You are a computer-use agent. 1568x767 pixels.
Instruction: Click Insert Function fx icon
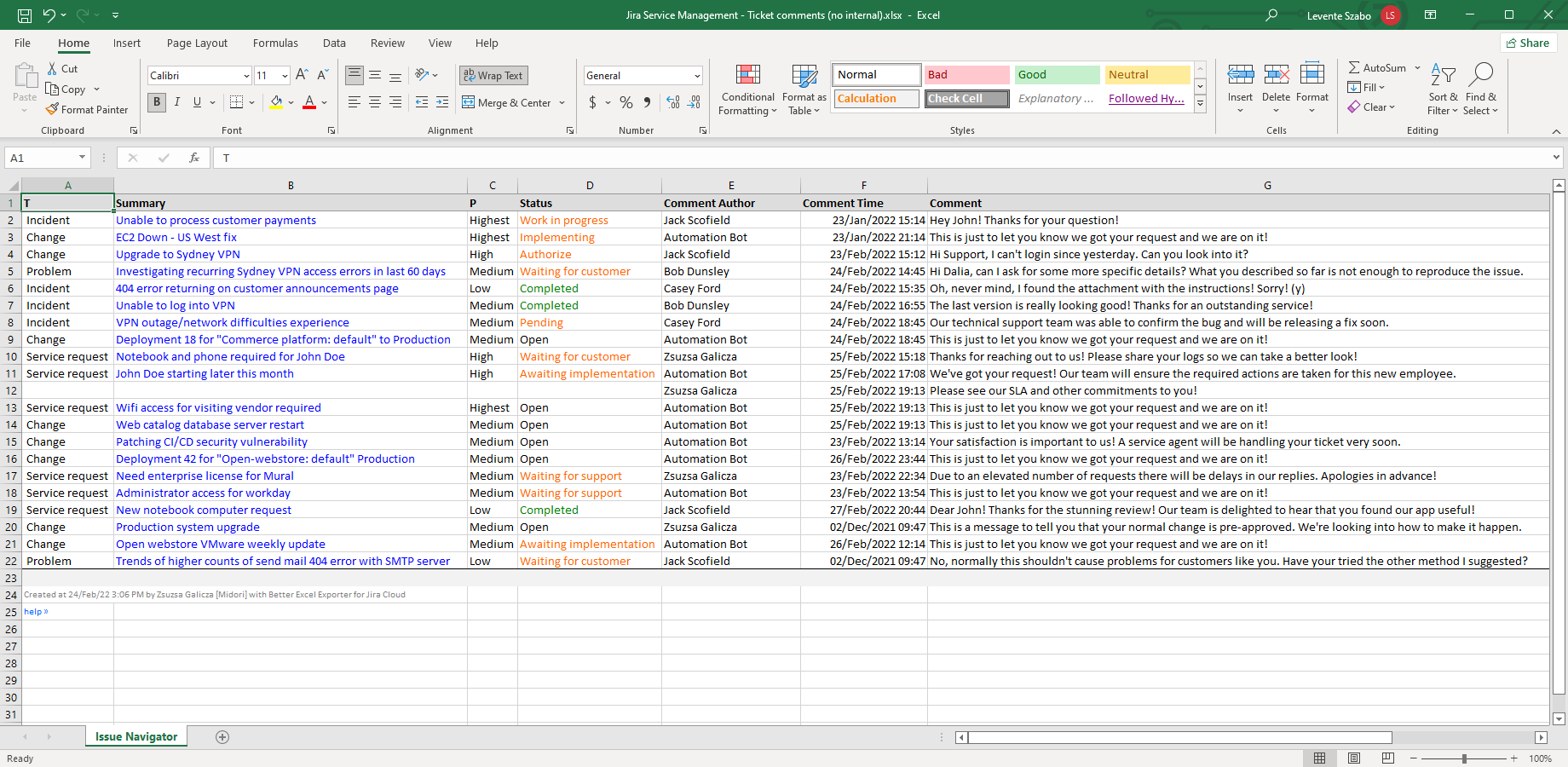point(194,158)
